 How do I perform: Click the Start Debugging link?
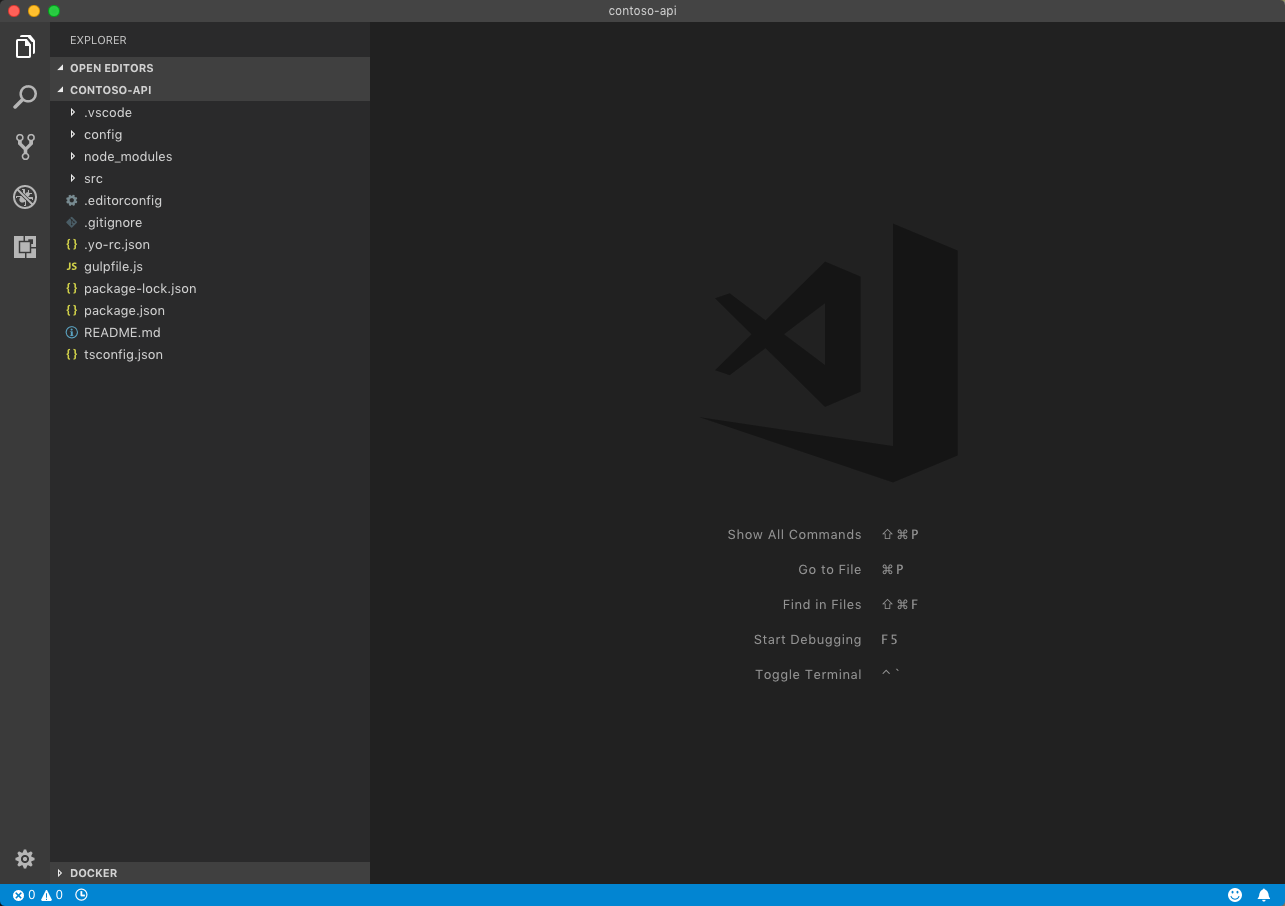pyautogui.click(x=807, y=639)
